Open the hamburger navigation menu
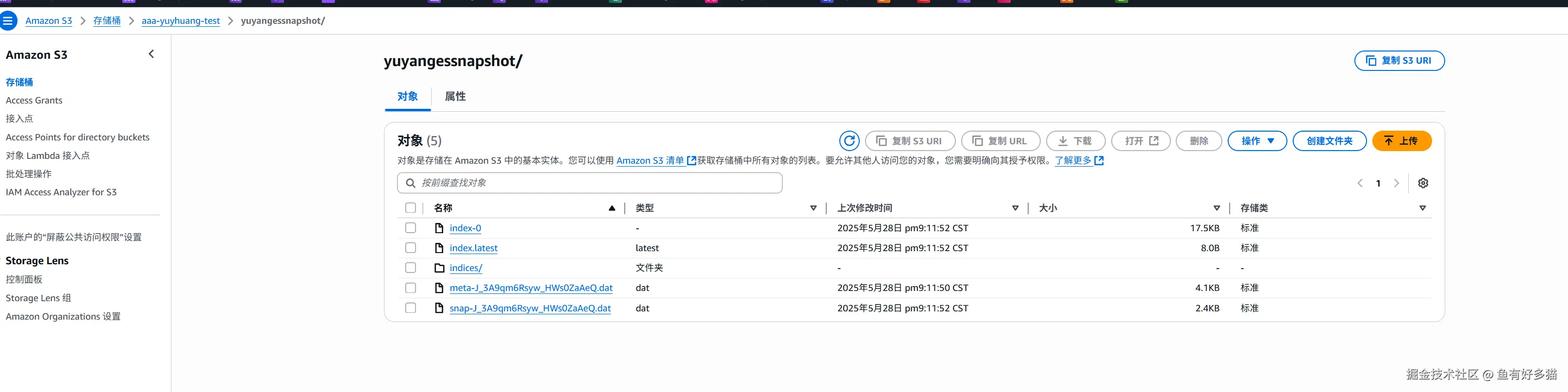This screenshot has height=392, width=1568. [7, 21]
